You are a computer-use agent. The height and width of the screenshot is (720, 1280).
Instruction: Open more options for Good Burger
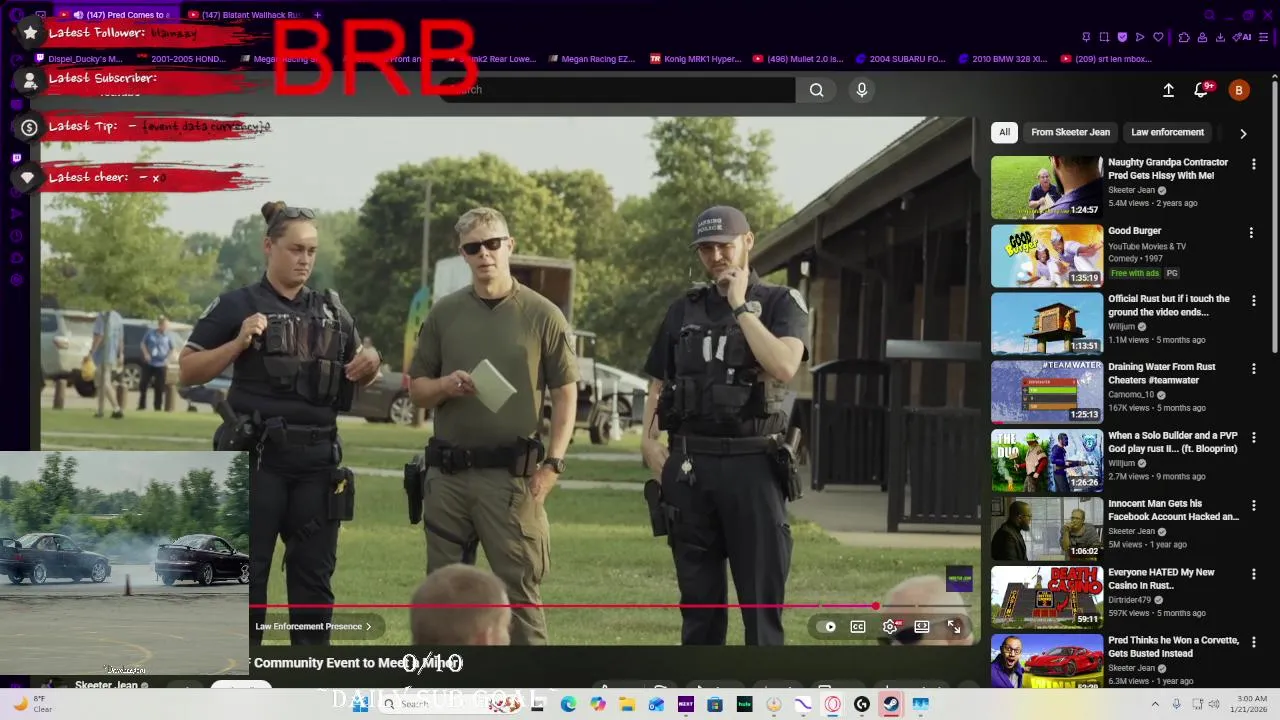(1251, 233)
